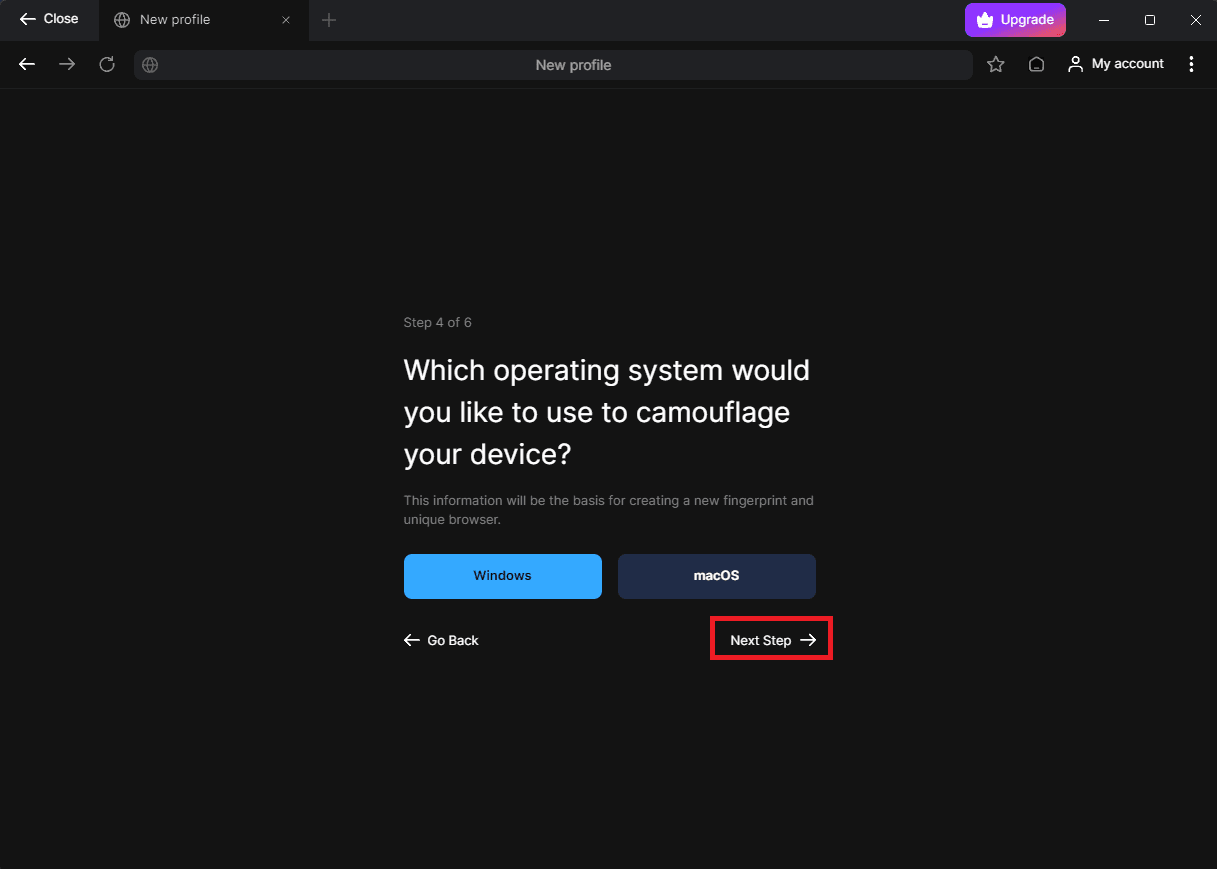Bookmark the page with the star icon
The height and width of the screenshot is (869, 1217).
pos(996,64)
